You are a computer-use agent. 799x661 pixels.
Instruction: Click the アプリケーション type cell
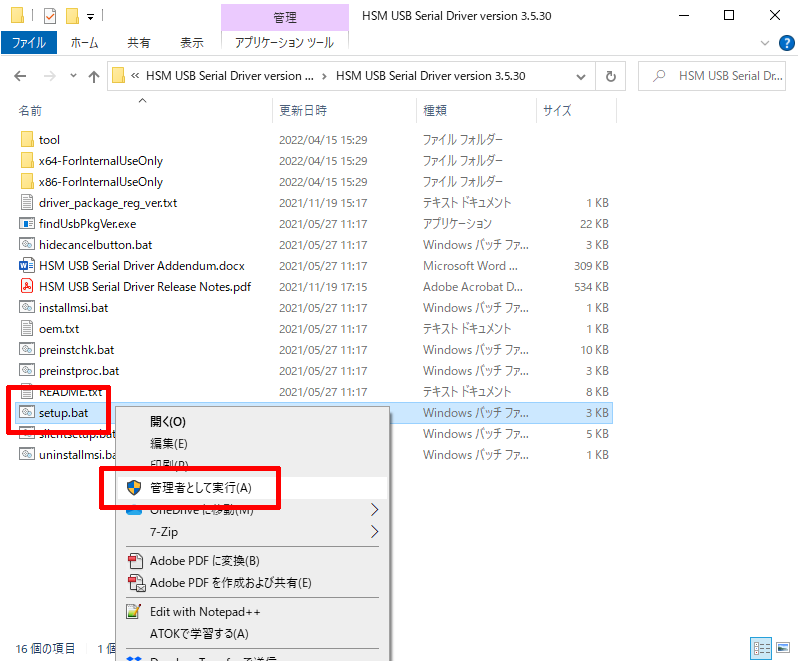pos(457,223)
